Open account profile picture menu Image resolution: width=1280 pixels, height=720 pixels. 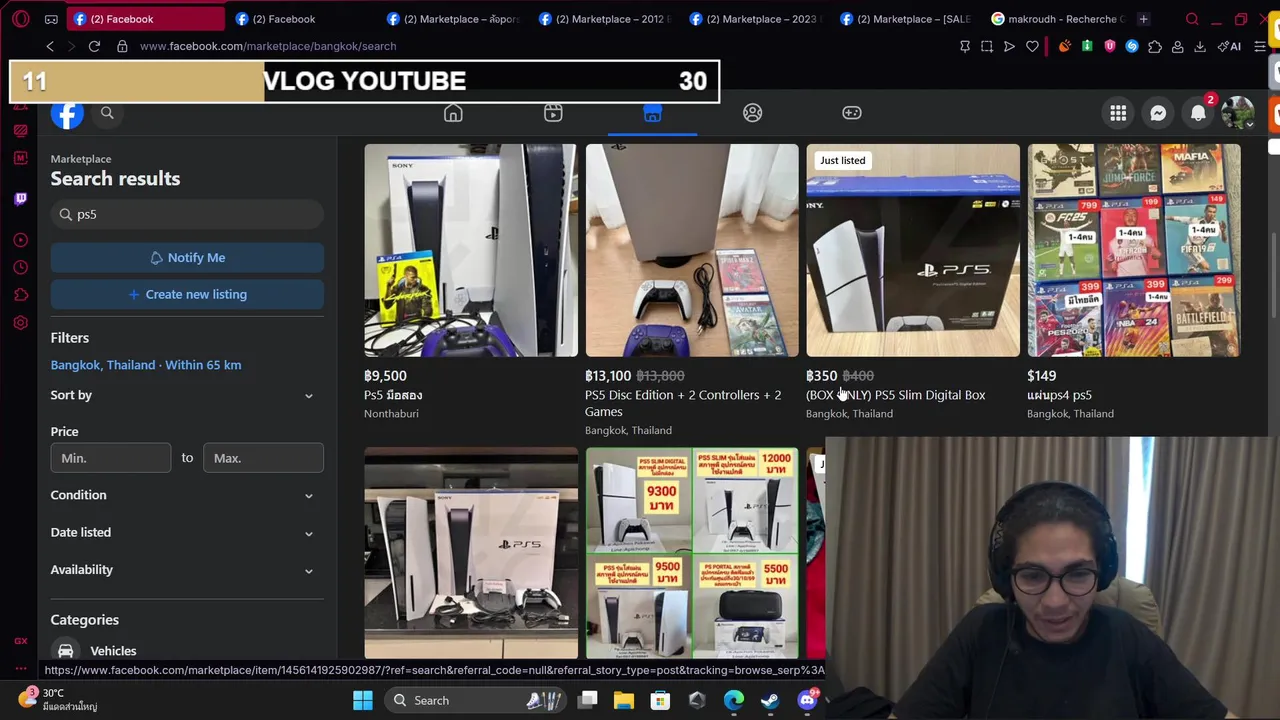1238,113
